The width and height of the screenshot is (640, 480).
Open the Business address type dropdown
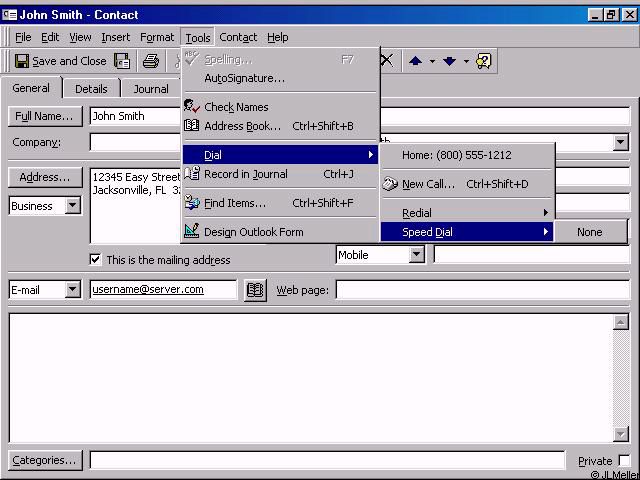point(72,205)
